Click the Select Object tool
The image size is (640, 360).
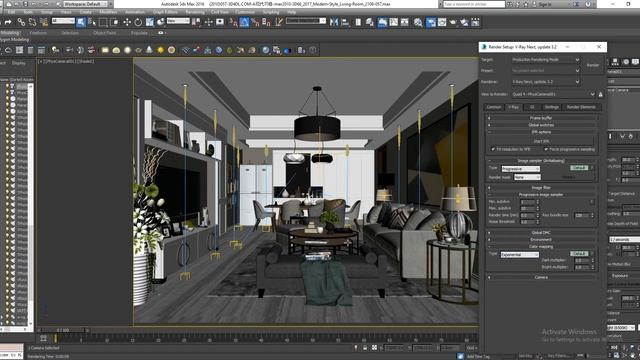point(81,22)
